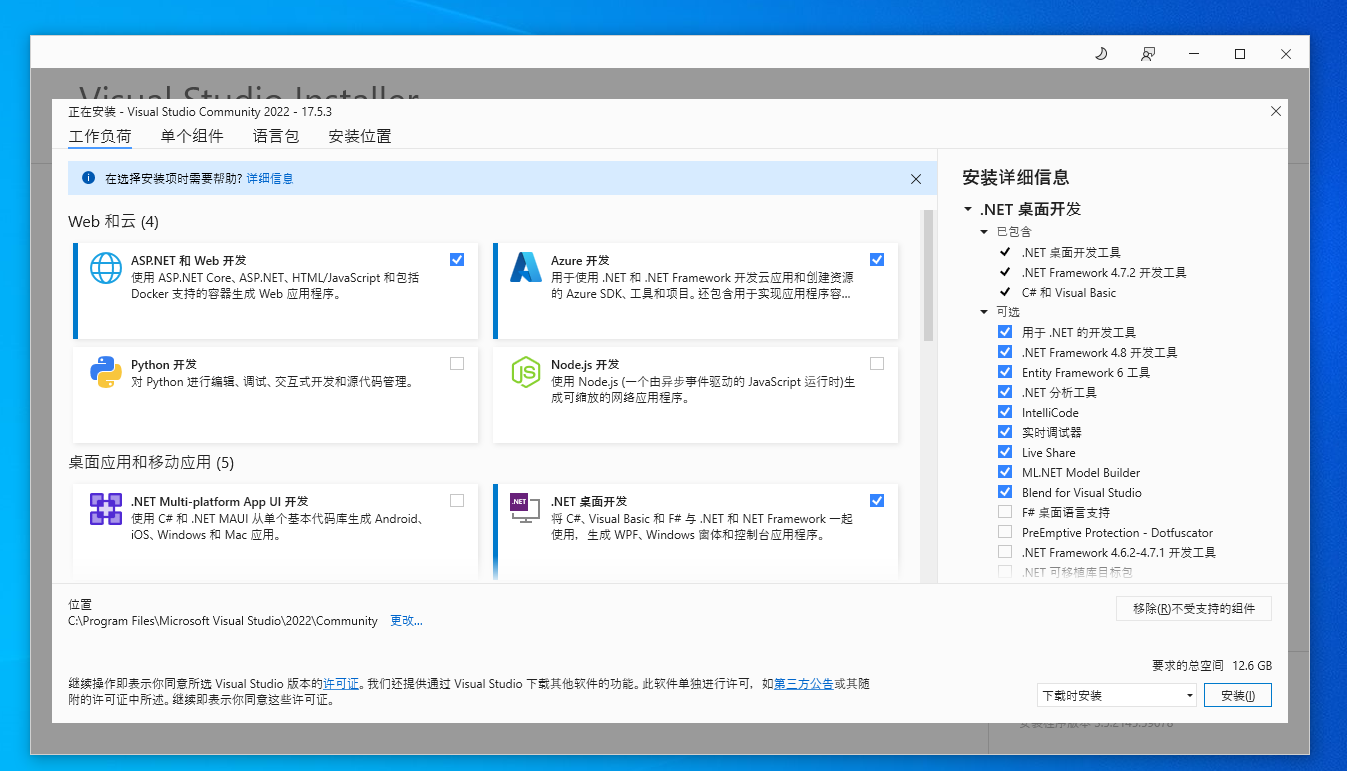The height and width of the screenshot is (771, 1347).
Task: Select the Python logo icon
Action: pos(105,372)
